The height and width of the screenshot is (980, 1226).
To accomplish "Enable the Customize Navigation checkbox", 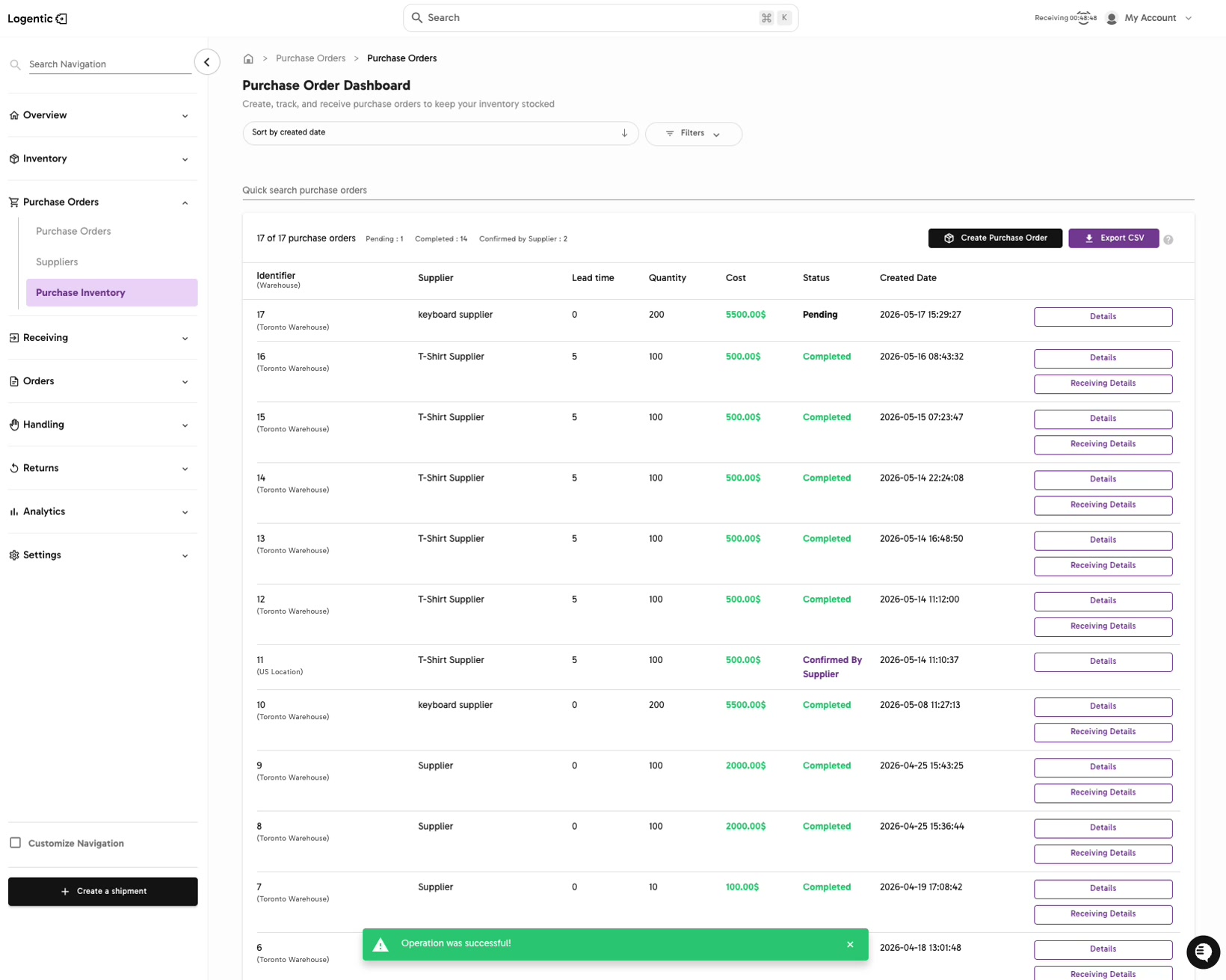I will click(15, 842).
